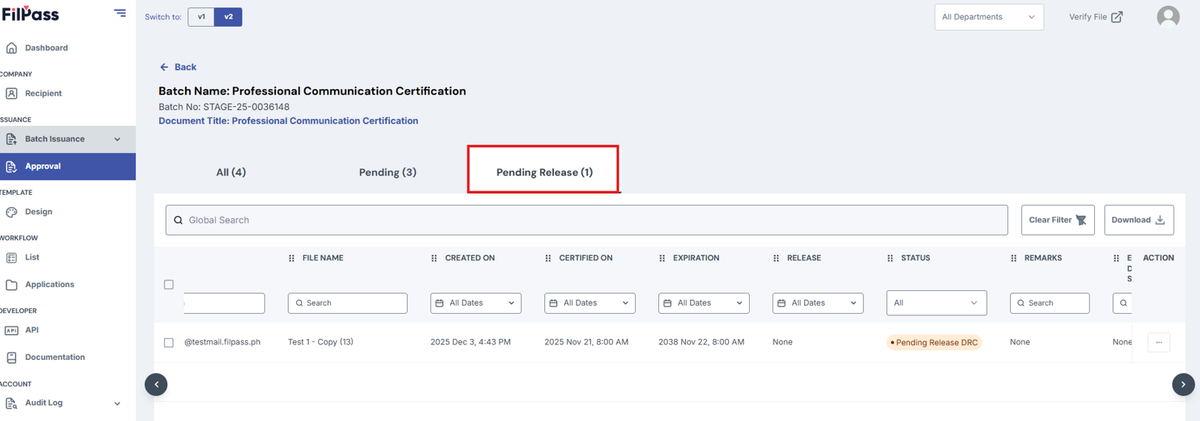
Task: Select the Pending Release (1) tab
Action: [544, 170]
